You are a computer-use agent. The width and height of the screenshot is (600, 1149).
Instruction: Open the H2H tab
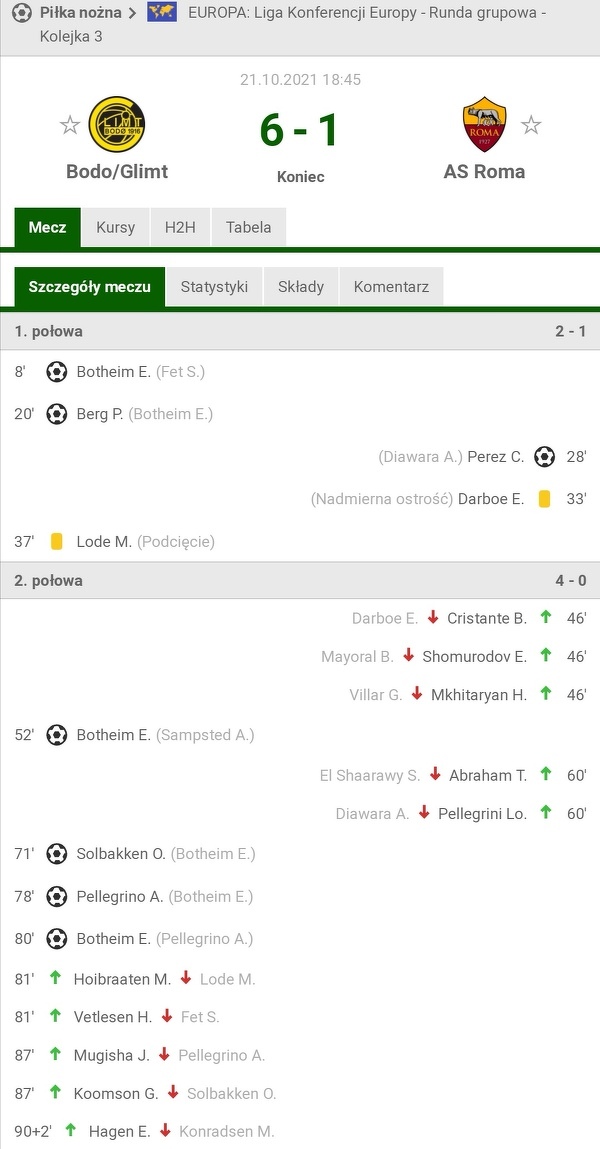pos(180,227)
